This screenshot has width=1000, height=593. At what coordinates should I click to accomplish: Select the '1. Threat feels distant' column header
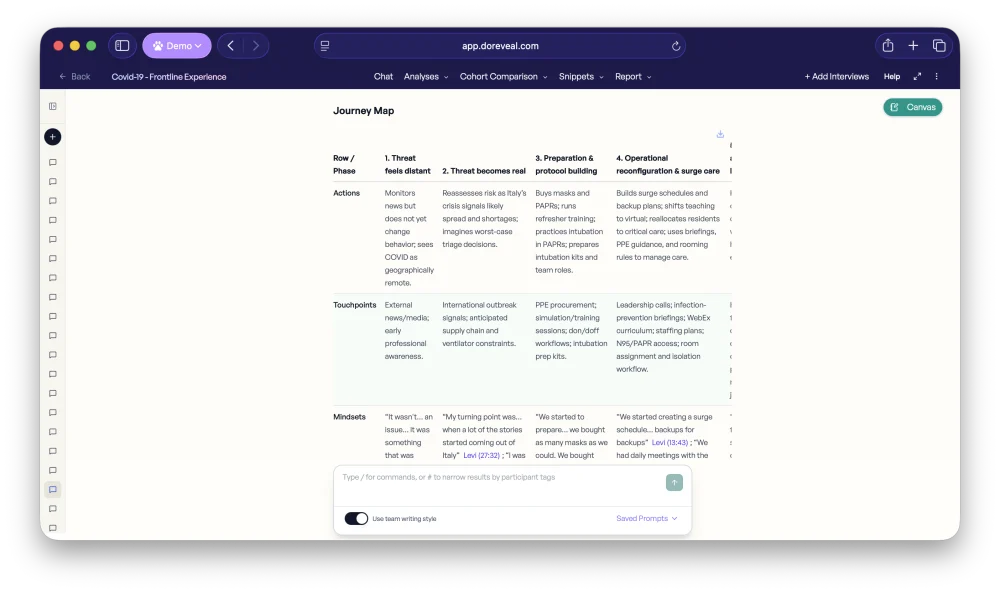point(408,165)
